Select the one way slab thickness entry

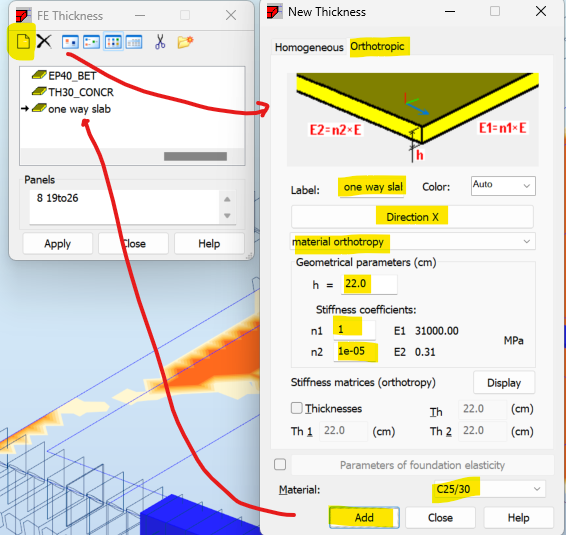pos(71,109)
